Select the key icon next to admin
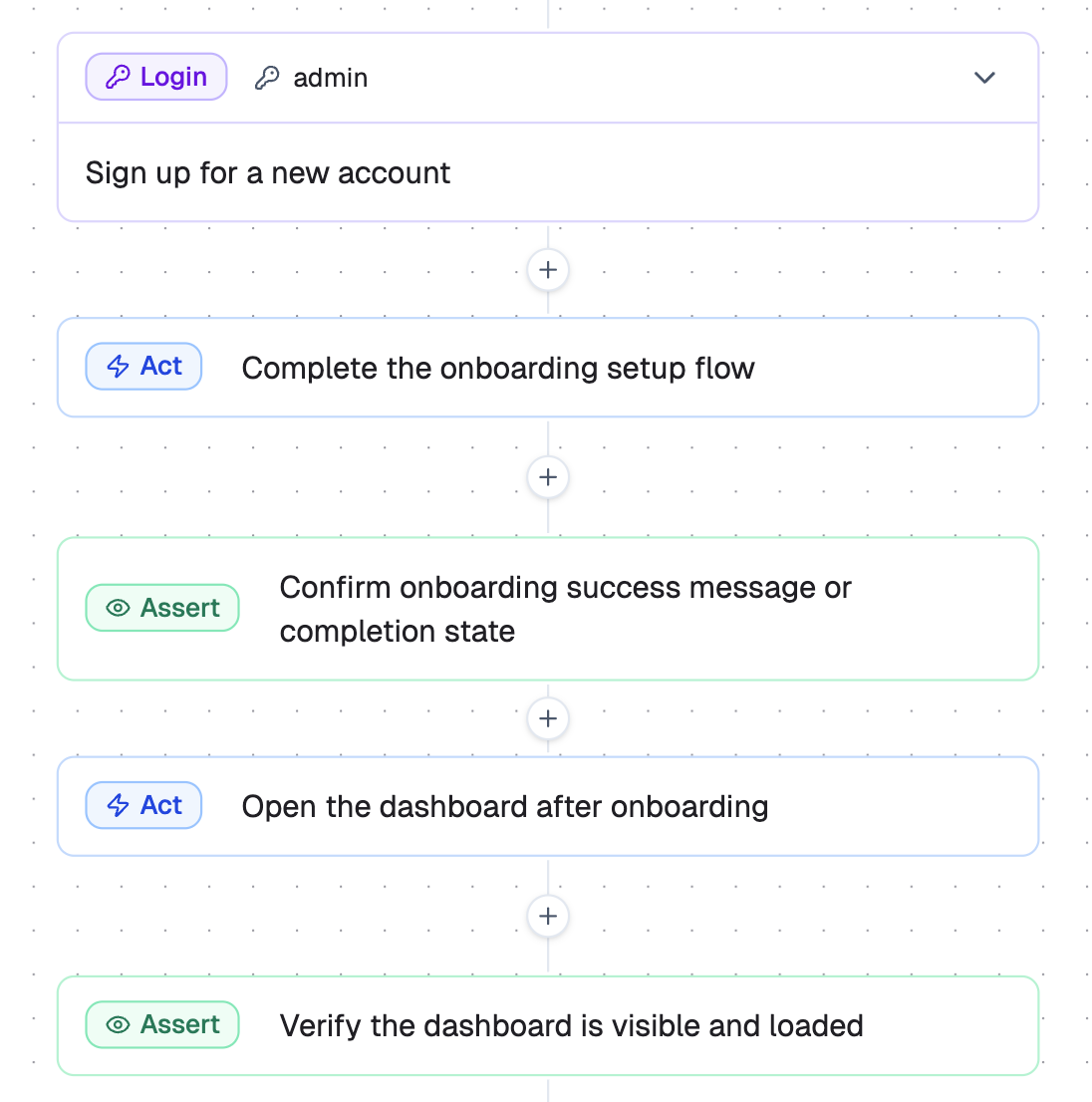This screenshot has height=1102, width=1092. pyautogui.click(x=266, y=77)
